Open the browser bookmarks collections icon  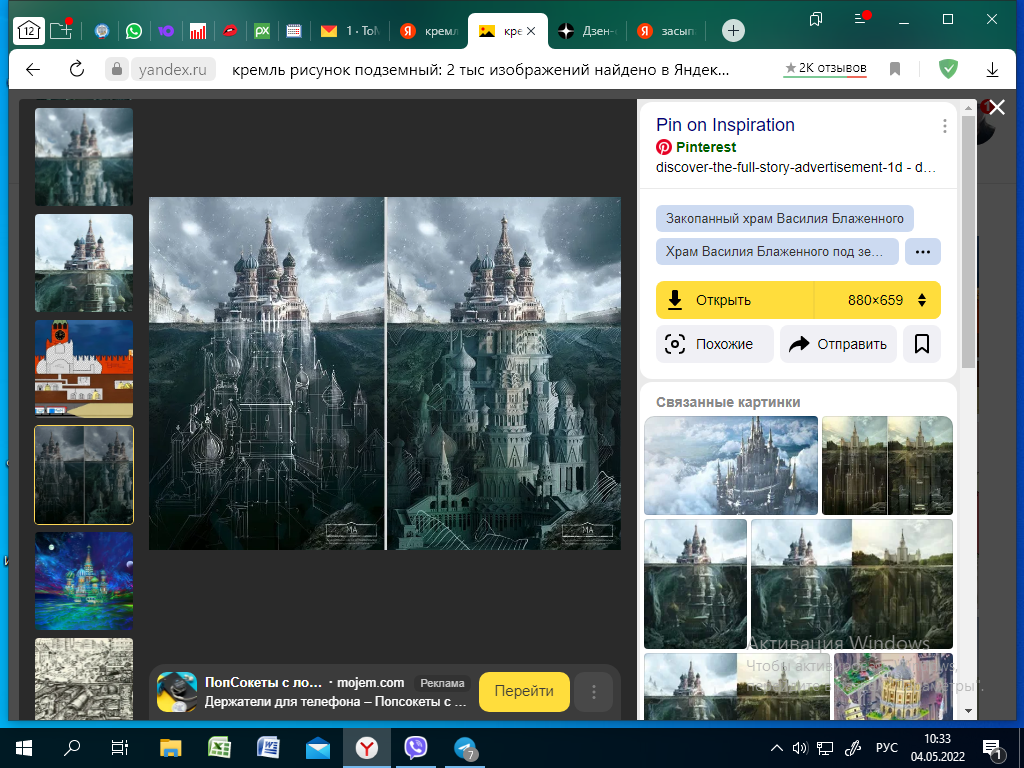tap(816, 20)
